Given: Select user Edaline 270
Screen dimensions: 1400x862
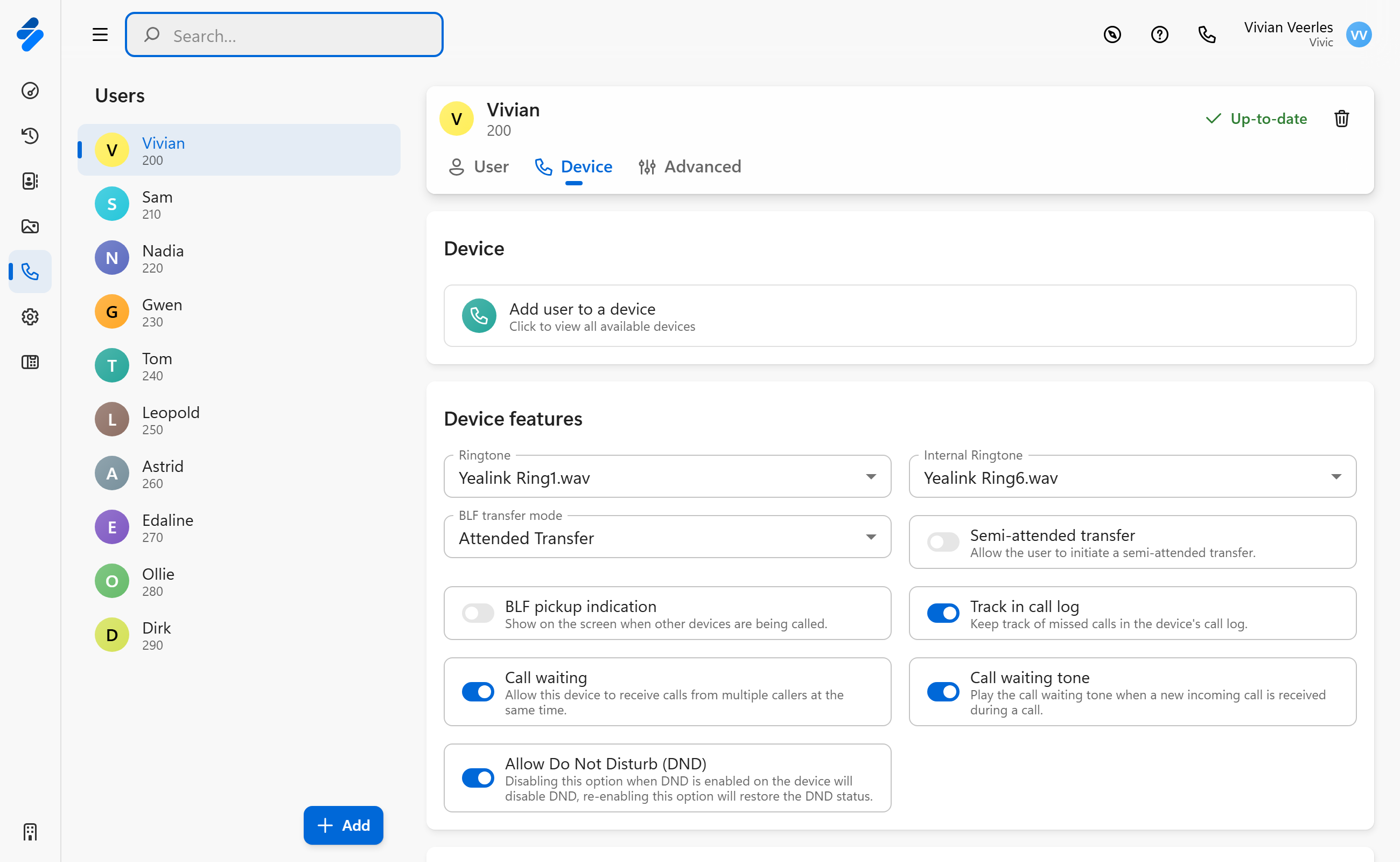Looking at the screenshot, I should pyautogui.click(x=239, y=527).
